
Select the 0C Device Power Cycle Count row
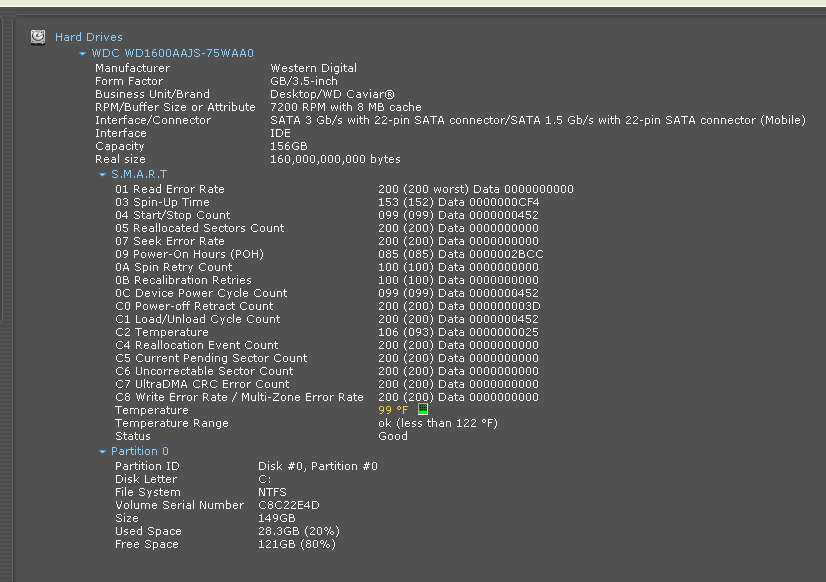coord(327,293)
